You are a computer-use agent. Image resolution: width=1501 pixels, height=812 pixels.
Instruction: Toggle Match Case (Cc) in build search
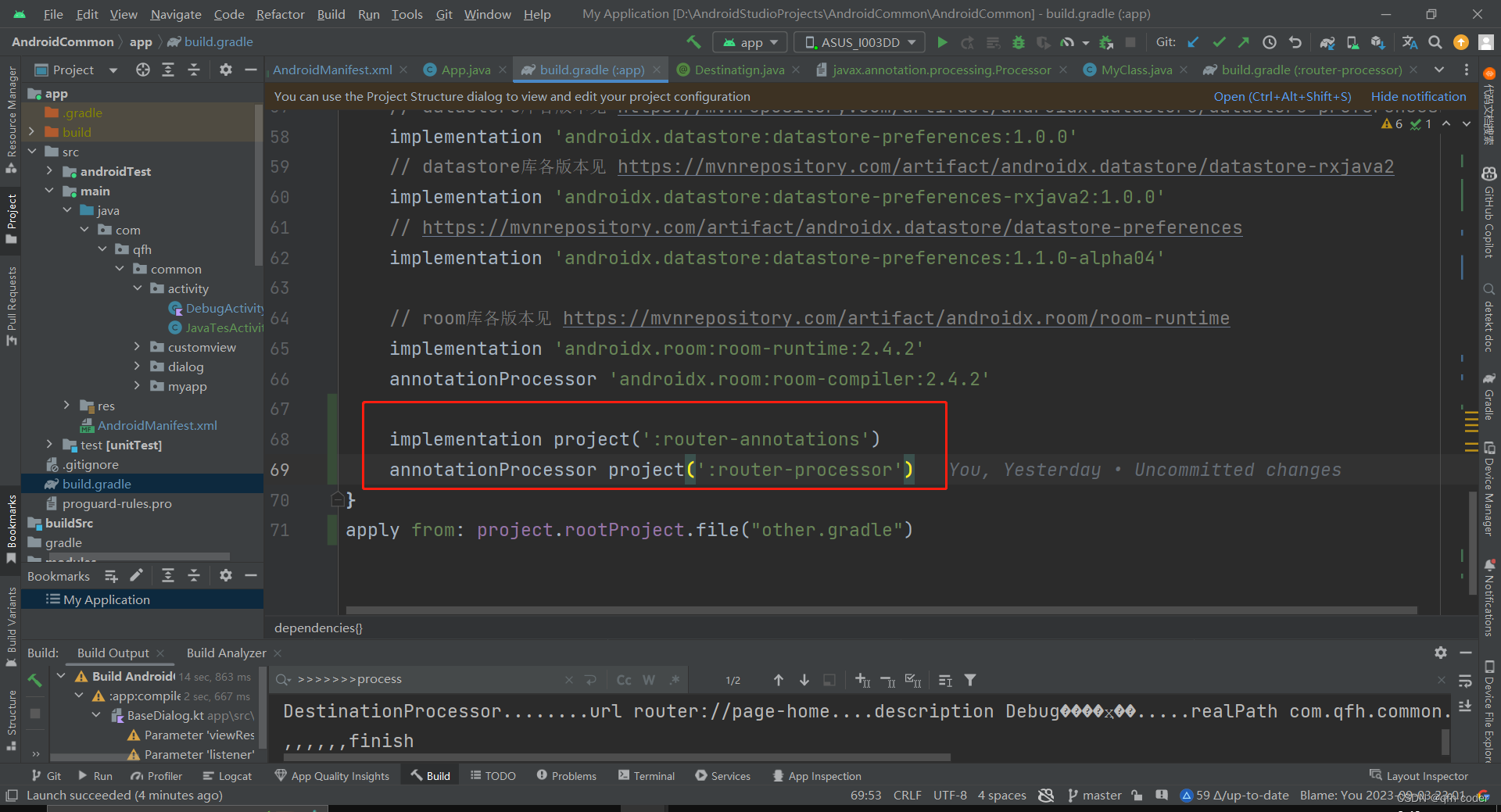624,680
